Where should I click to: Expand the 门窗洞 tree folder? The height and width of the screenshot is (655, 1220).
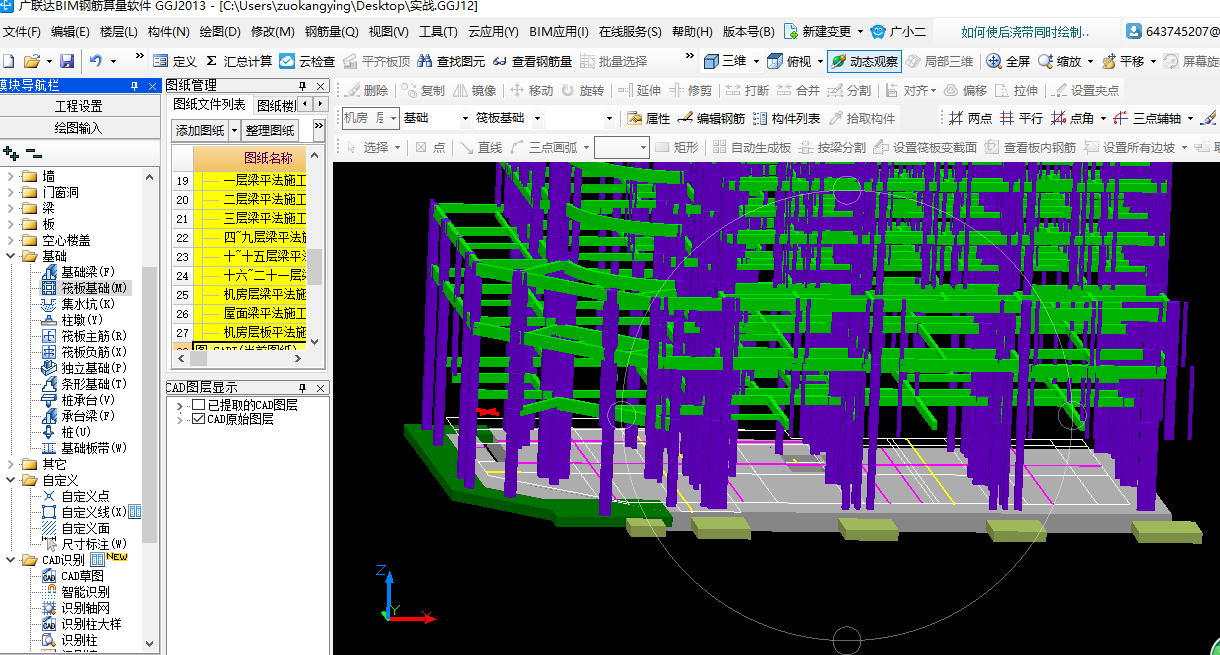pos(9,192)
